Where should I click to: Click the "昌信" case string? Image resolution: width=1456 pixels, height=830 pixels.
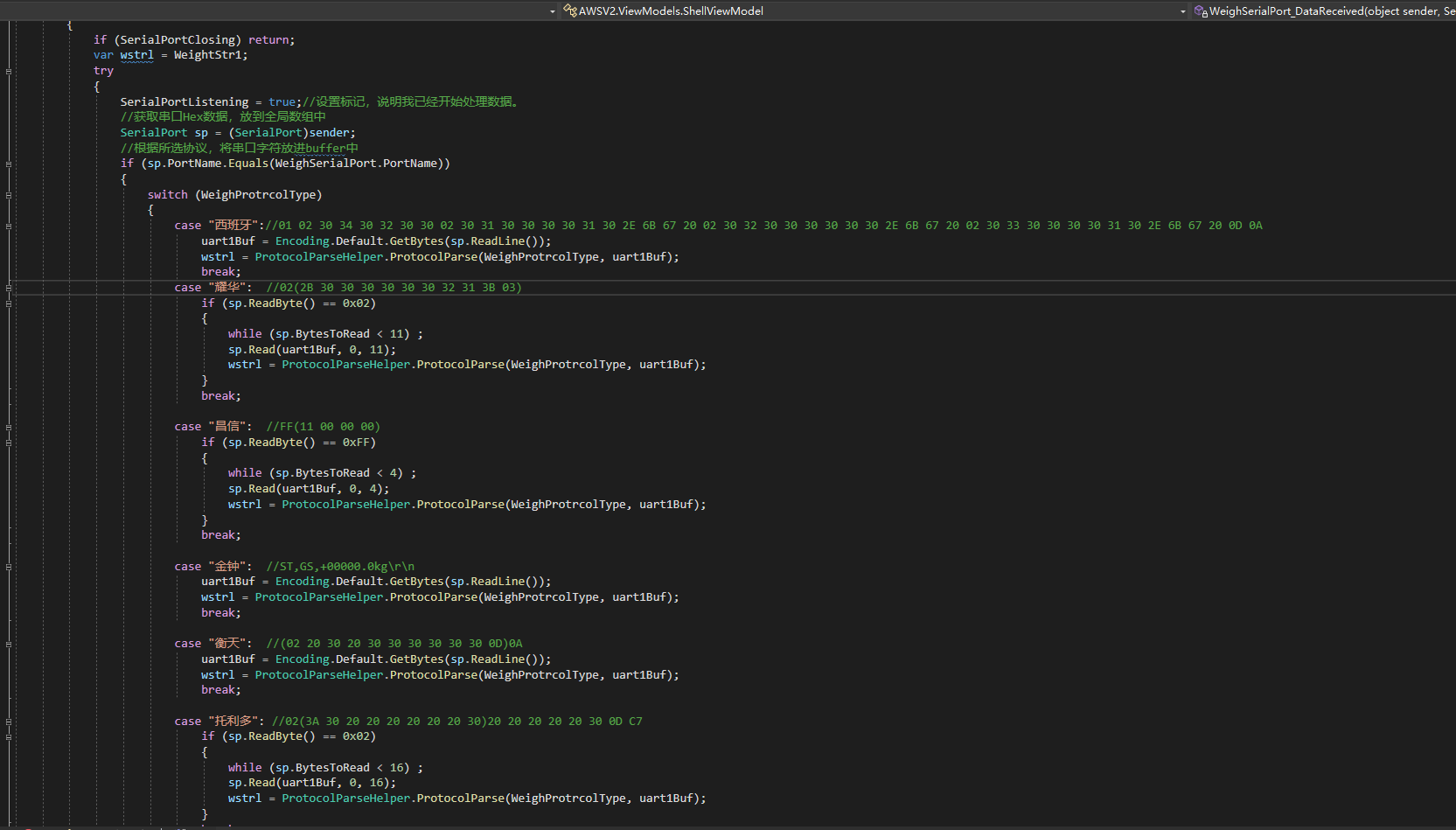point(226,427)
